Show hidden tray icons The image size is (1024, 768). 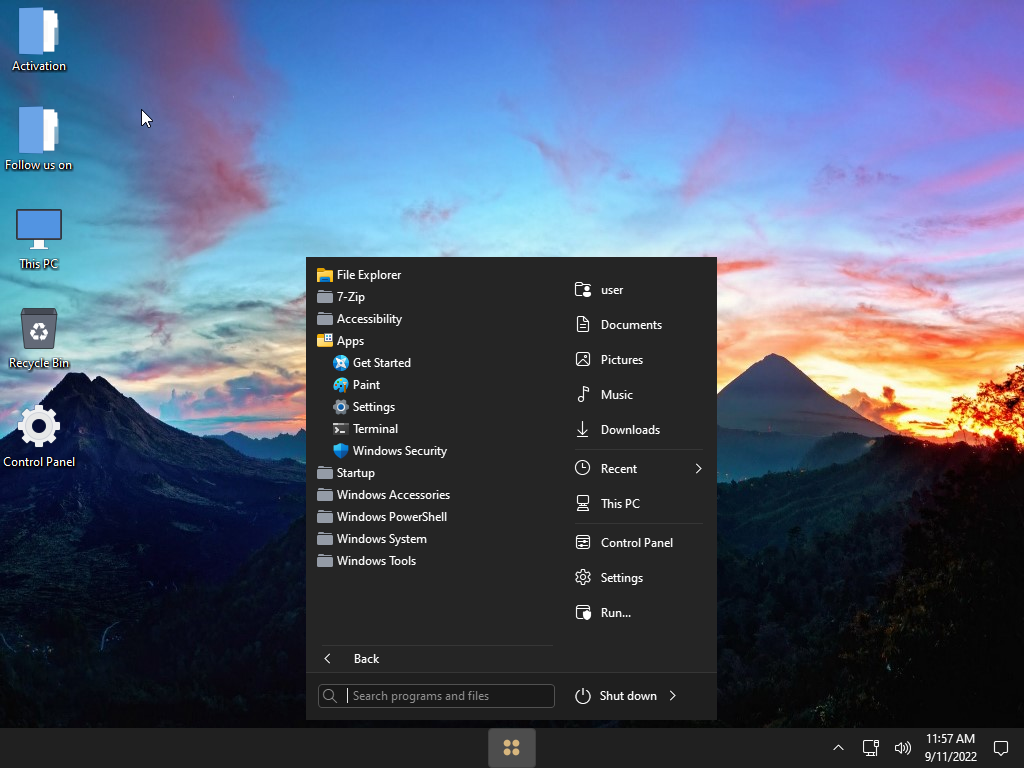pyautogui.click(x=839, y=748)
